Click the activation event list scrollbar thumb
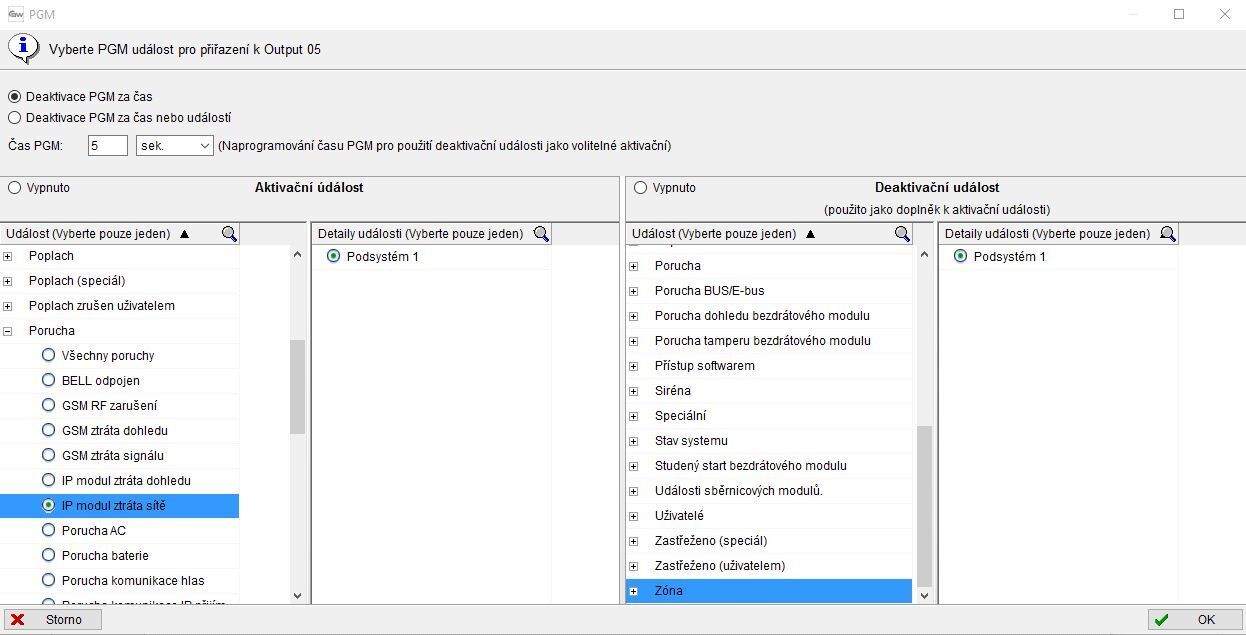Viewport: 1246px width, 635px height. point(297,386)
